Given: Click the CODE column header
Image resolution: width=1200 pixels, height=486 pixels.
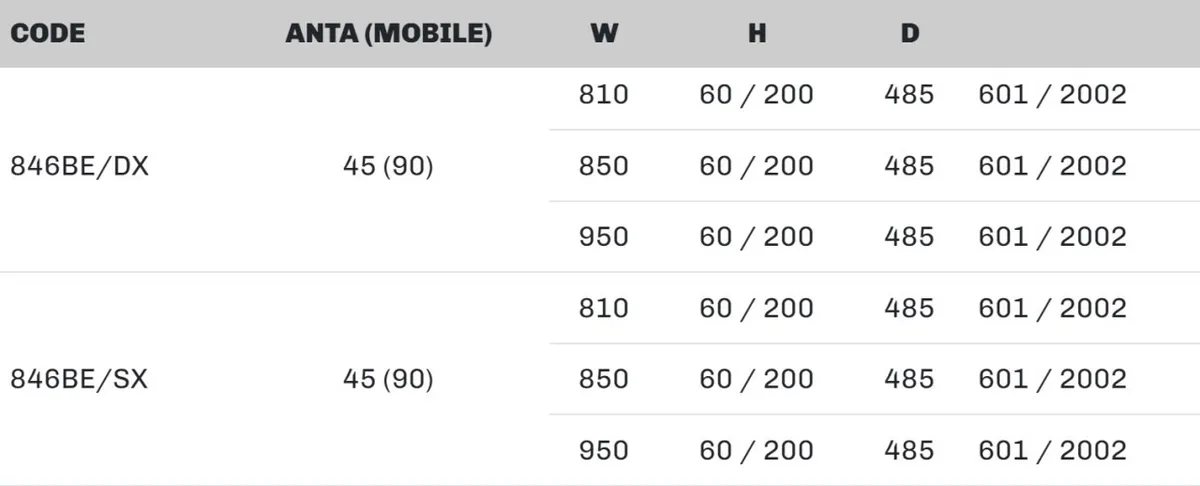Looking at the screenshot, I should 48,34.
